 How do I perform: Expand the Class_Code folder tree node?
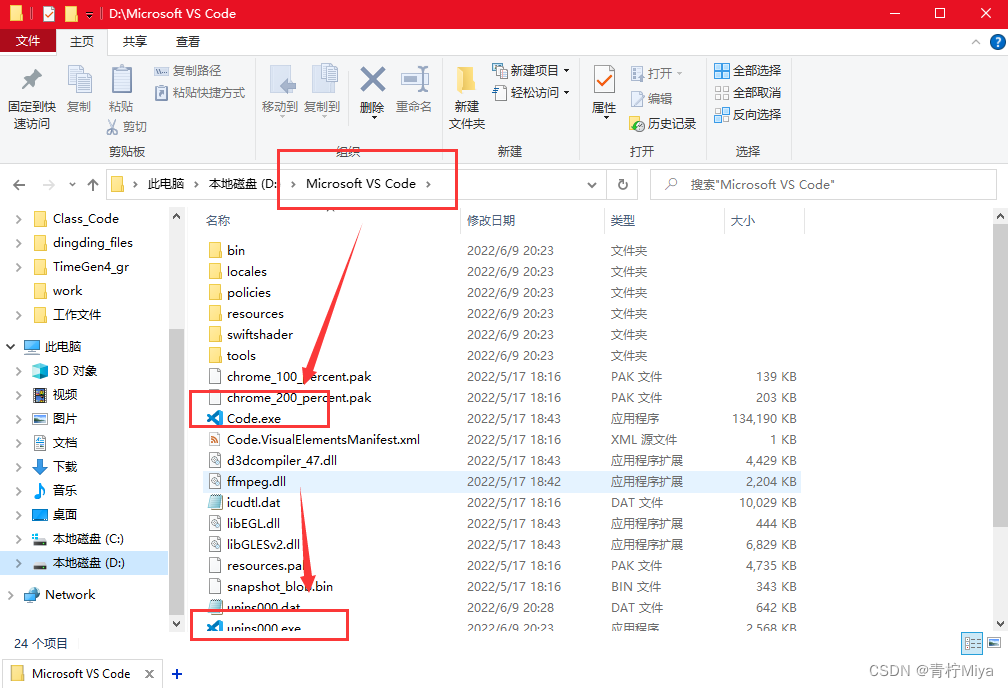[18, 219]
